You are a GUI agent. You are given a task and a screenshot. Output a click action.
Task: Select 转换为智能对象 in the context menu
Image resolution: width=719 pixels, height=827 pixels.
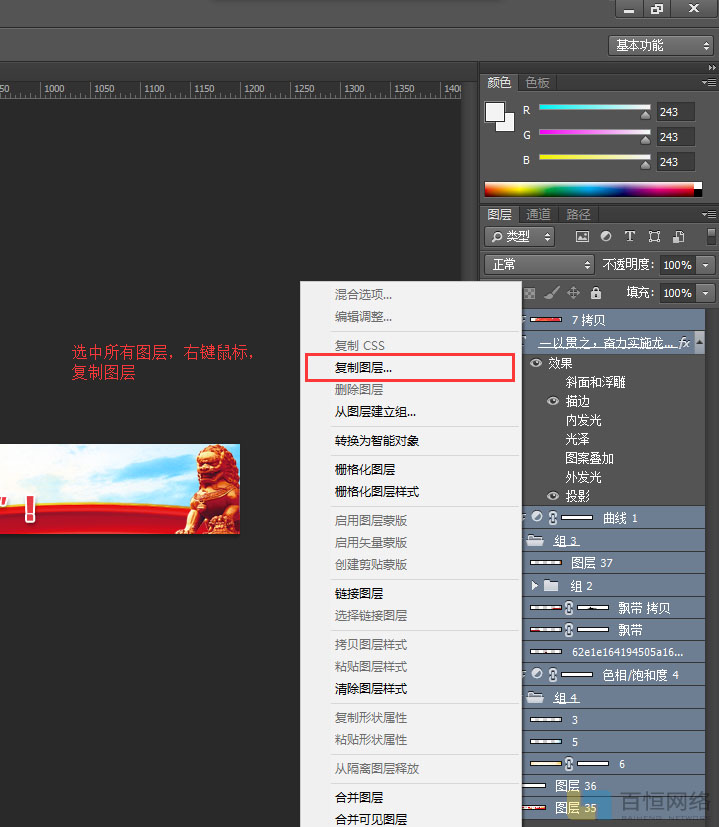pyautogui.click(x=377, y=441)
